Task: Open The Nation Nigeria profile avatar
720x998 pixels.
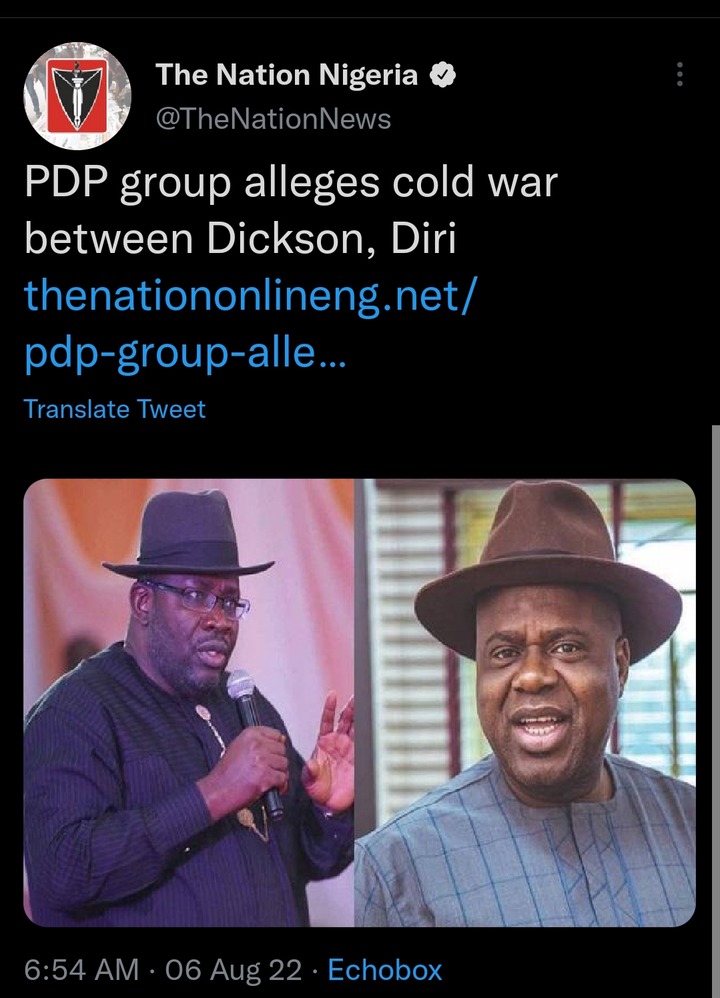Action: 78,95
